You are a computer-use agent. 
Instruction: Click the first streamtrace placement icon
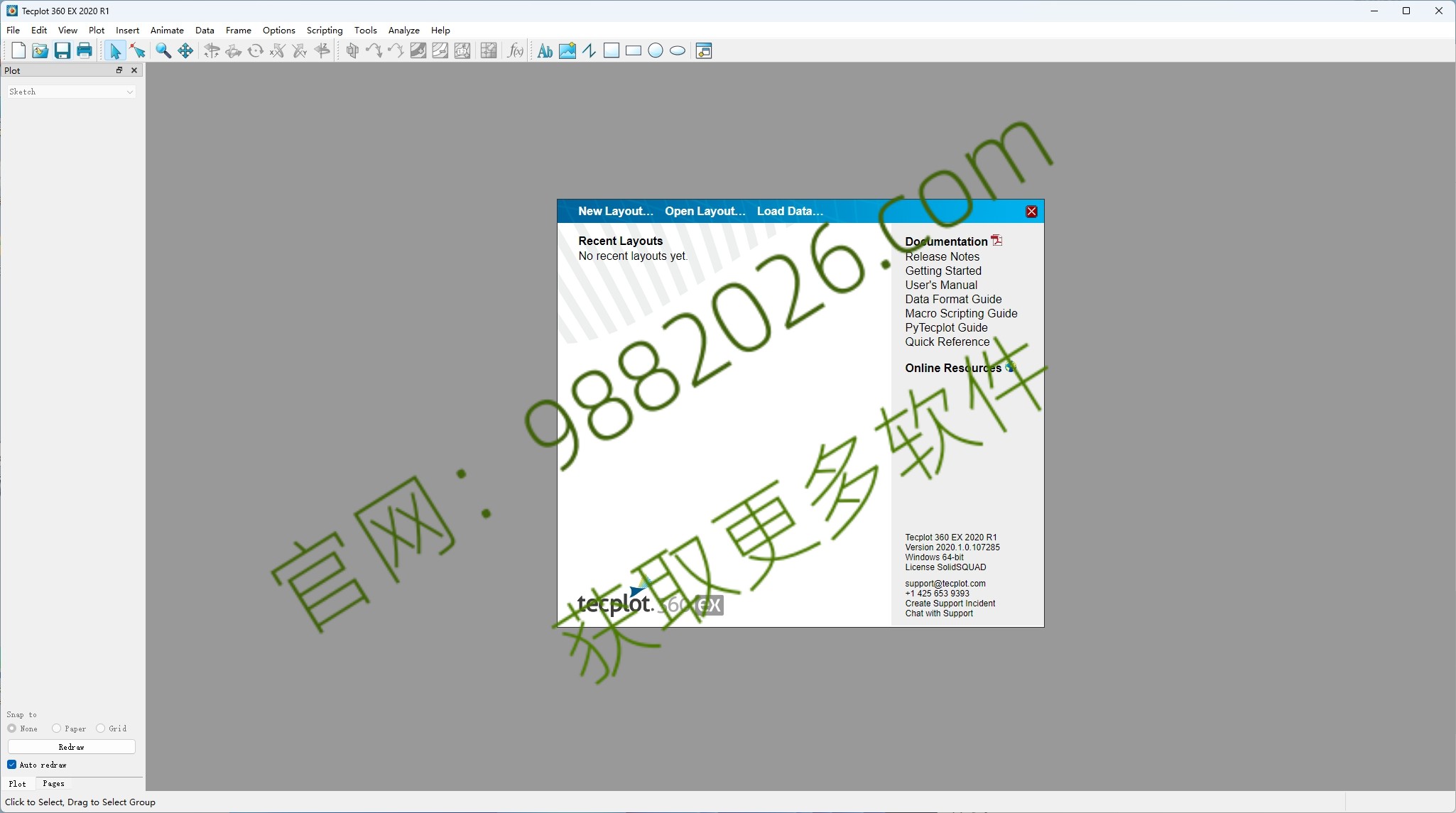tap(374, 50)
